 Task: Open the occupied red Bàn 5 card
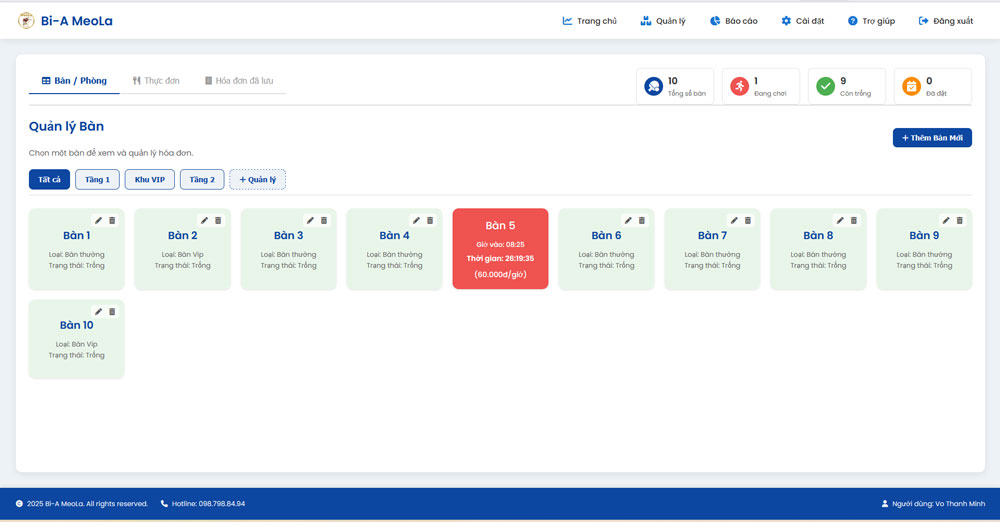click(500, 250)
